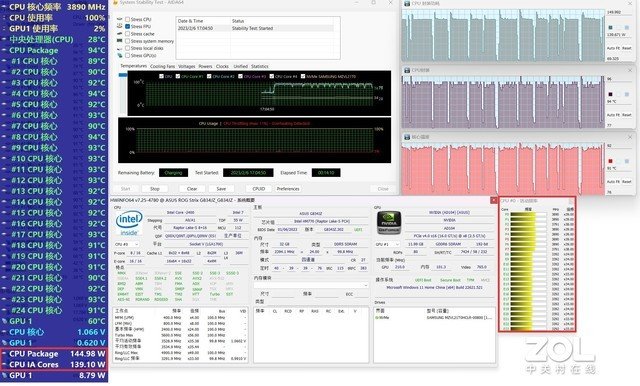Uncheck the Stress FPU checkbox

(x=128, y=26)
